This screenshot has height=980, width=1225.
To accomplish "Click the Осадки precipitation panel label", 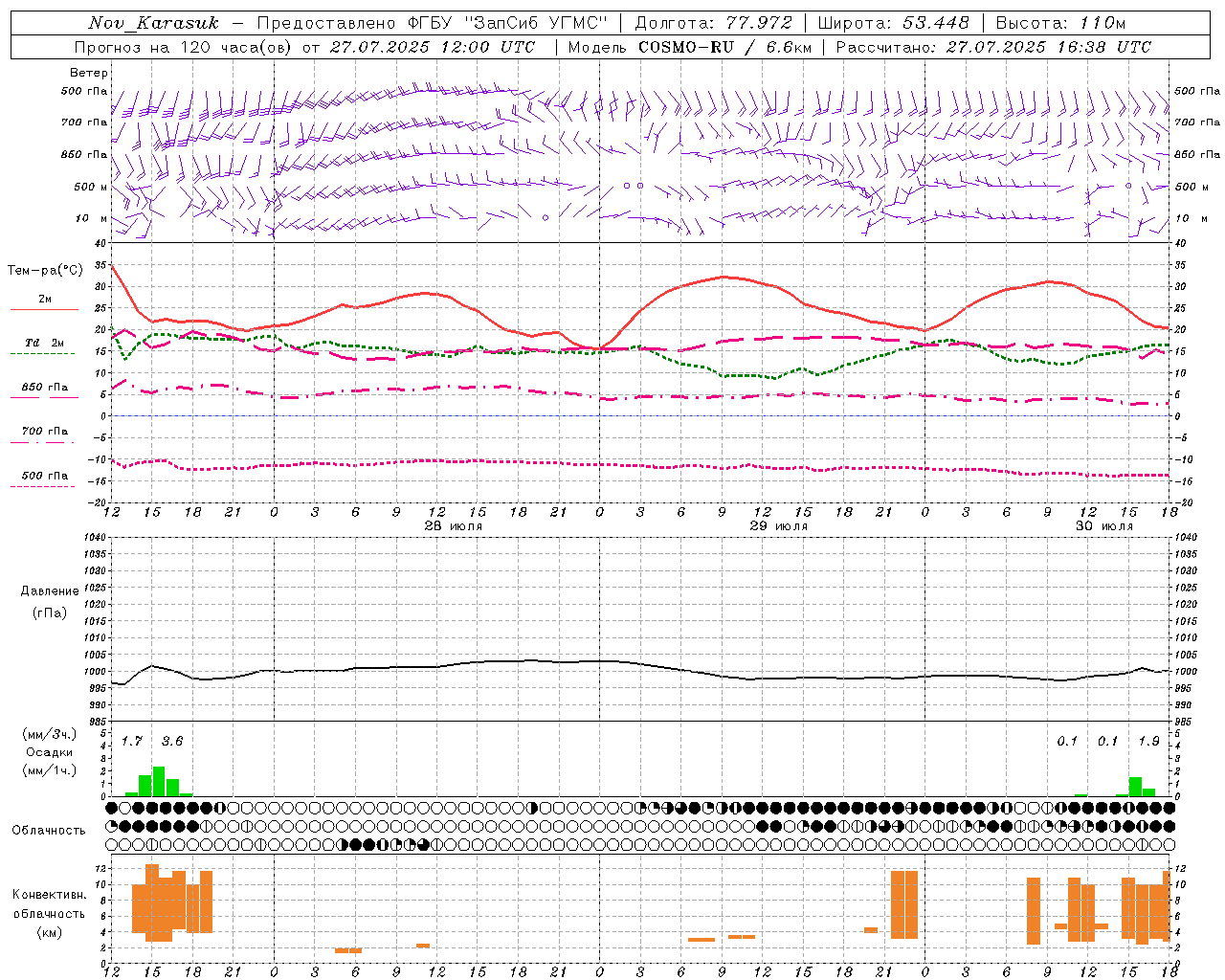I will [x=49, y=752].
